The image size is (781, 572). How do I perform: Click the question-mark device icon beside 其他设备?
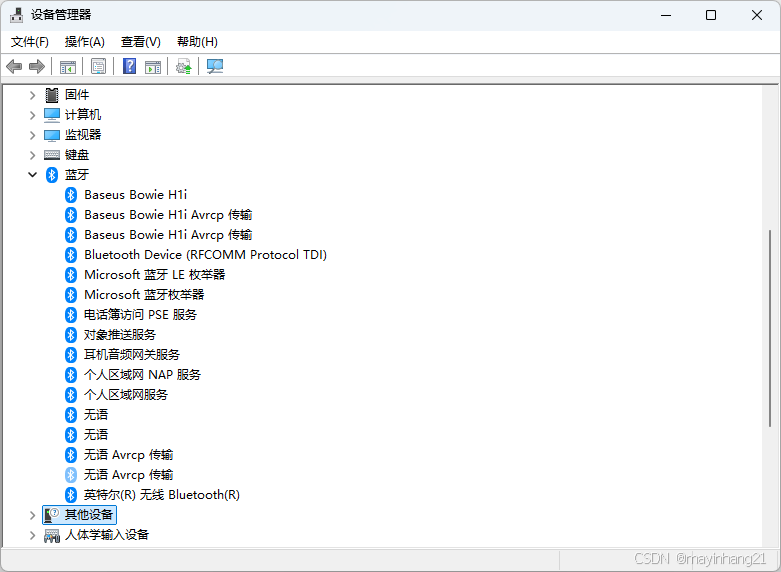[52, 515]
